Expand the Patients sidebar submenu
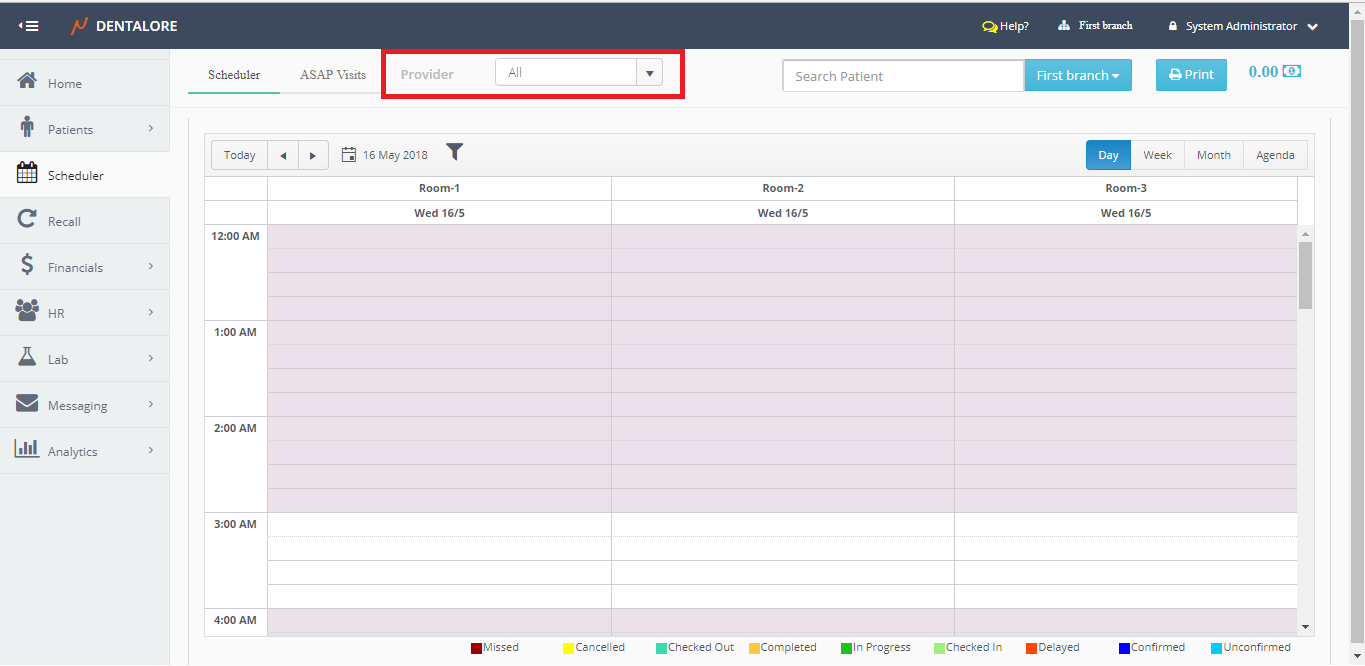Image resolution: width=1365 pixels, height=666 pixels. click(150, 128)
